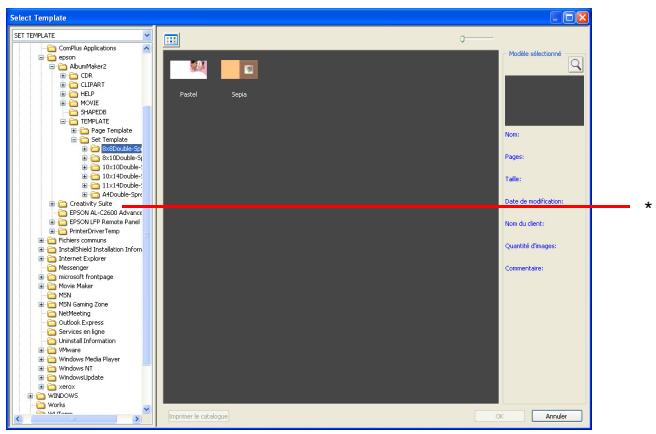656x434 pixels.
Task: Open the SET TEMPLATE dropdown
Action: click(x=147, y=35)
